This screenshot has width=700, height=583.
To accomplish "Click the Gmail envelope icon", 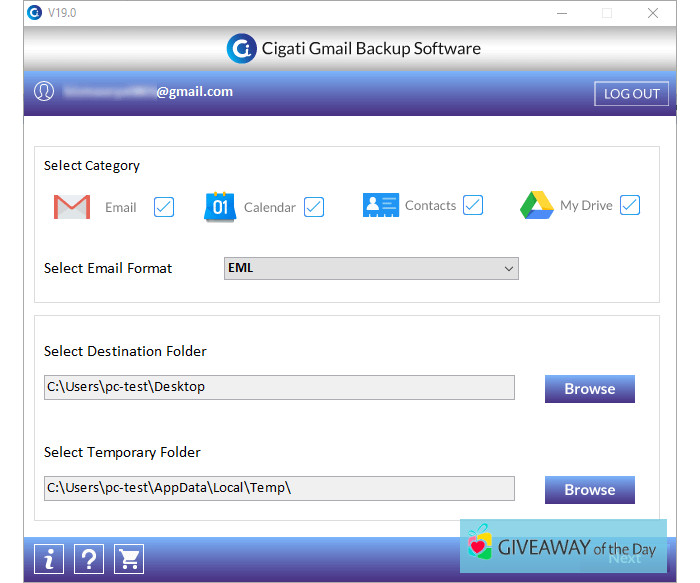I will pos(72,207).
